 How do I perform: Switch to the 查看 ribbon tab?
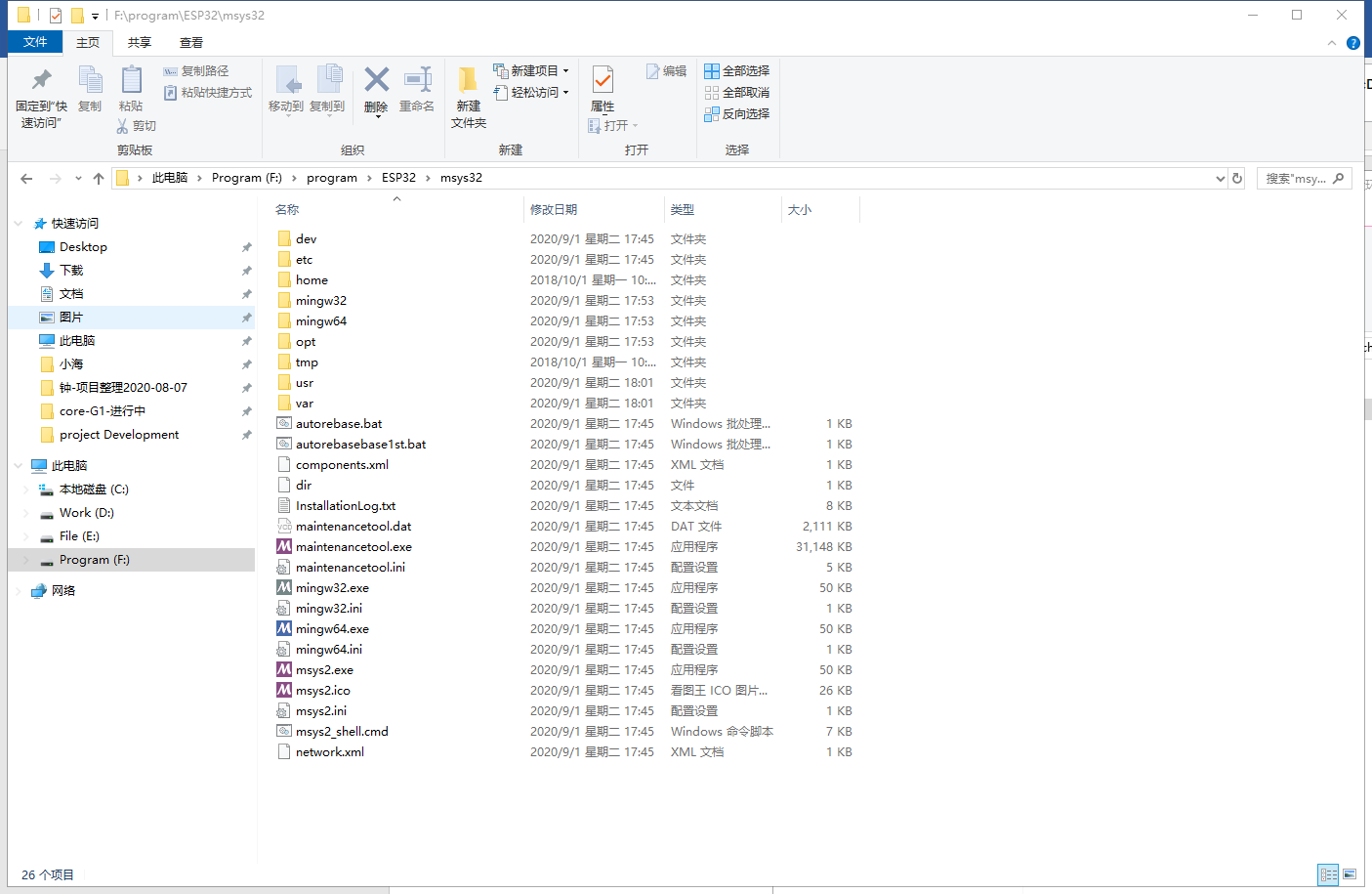point(190,42)
